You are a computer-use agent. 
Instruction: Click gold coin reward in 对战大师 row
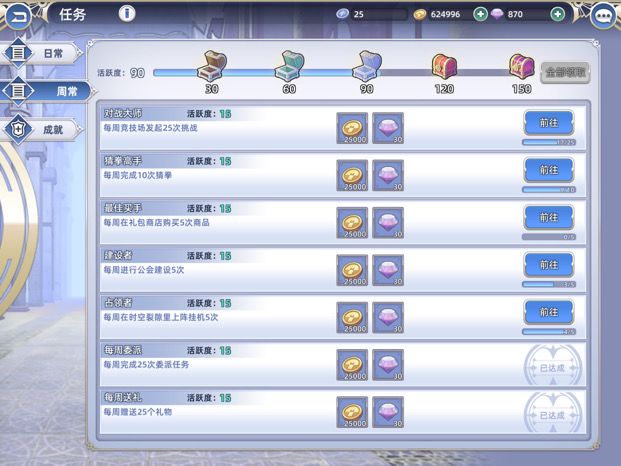point(352,128)
